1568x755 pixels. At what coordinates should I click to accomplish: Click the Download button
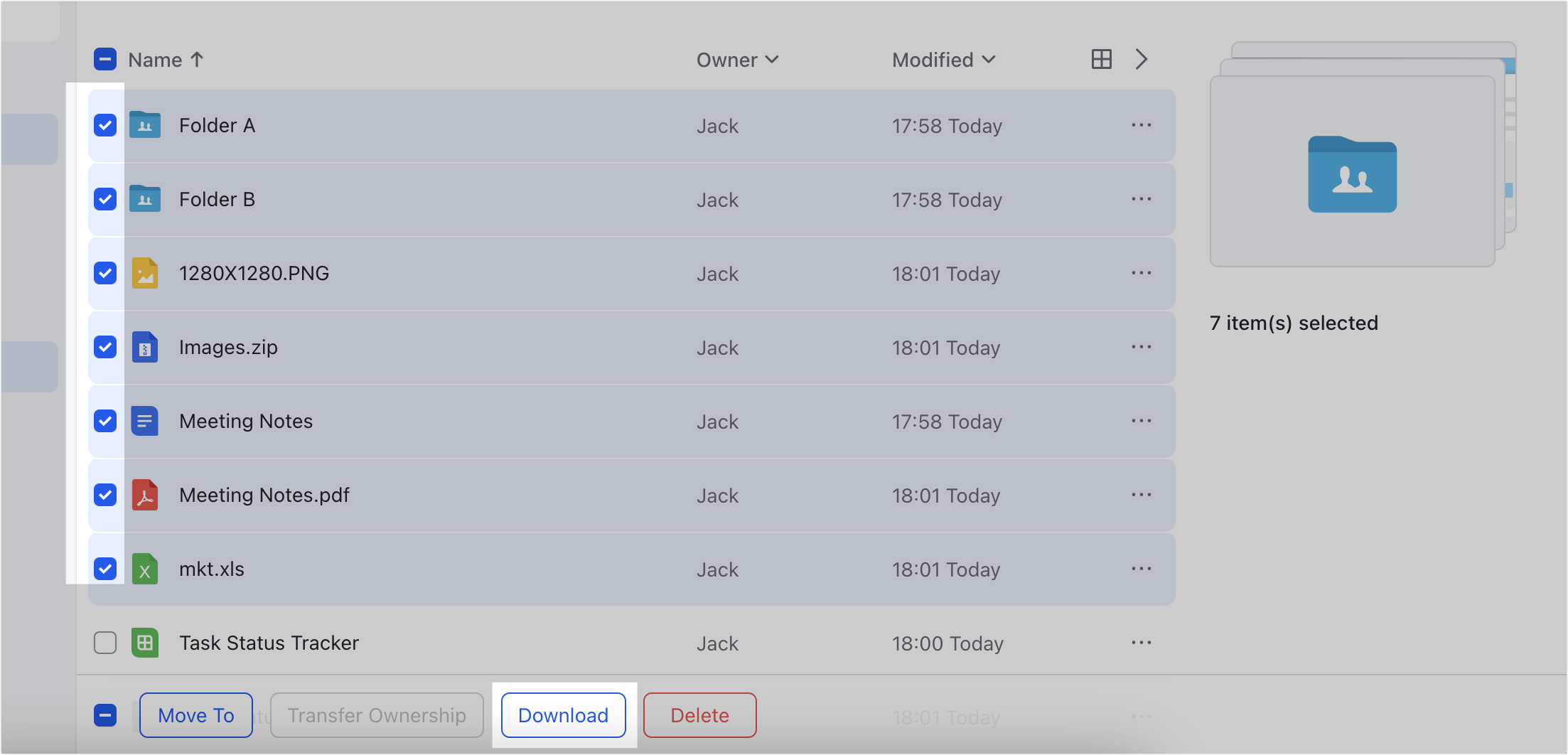(562, 715)
